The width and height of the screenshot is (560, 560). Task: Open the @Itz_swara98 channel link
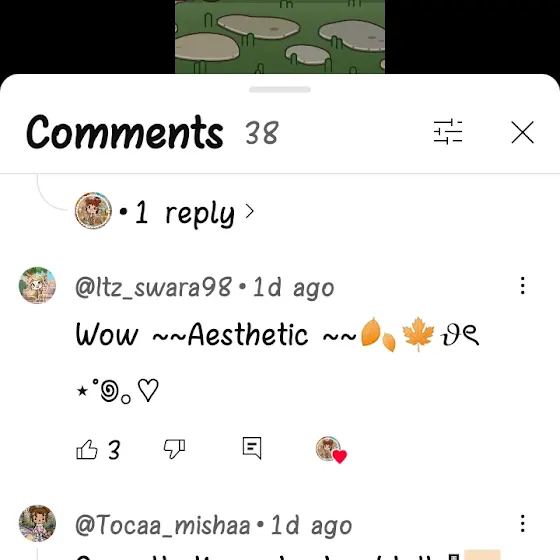coord(154,287)
